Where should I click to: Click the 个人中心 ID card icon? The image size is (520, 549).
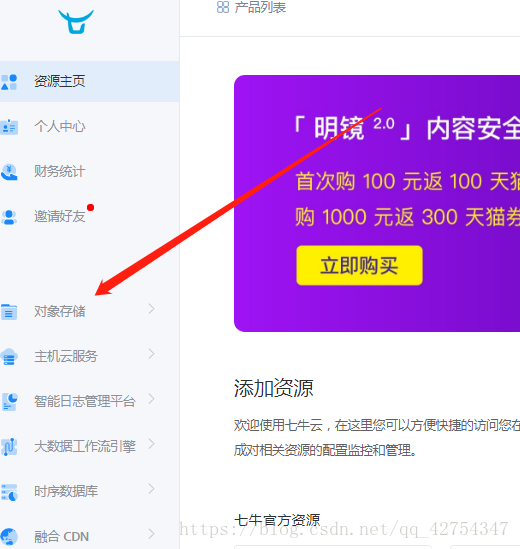coord(9,127)
